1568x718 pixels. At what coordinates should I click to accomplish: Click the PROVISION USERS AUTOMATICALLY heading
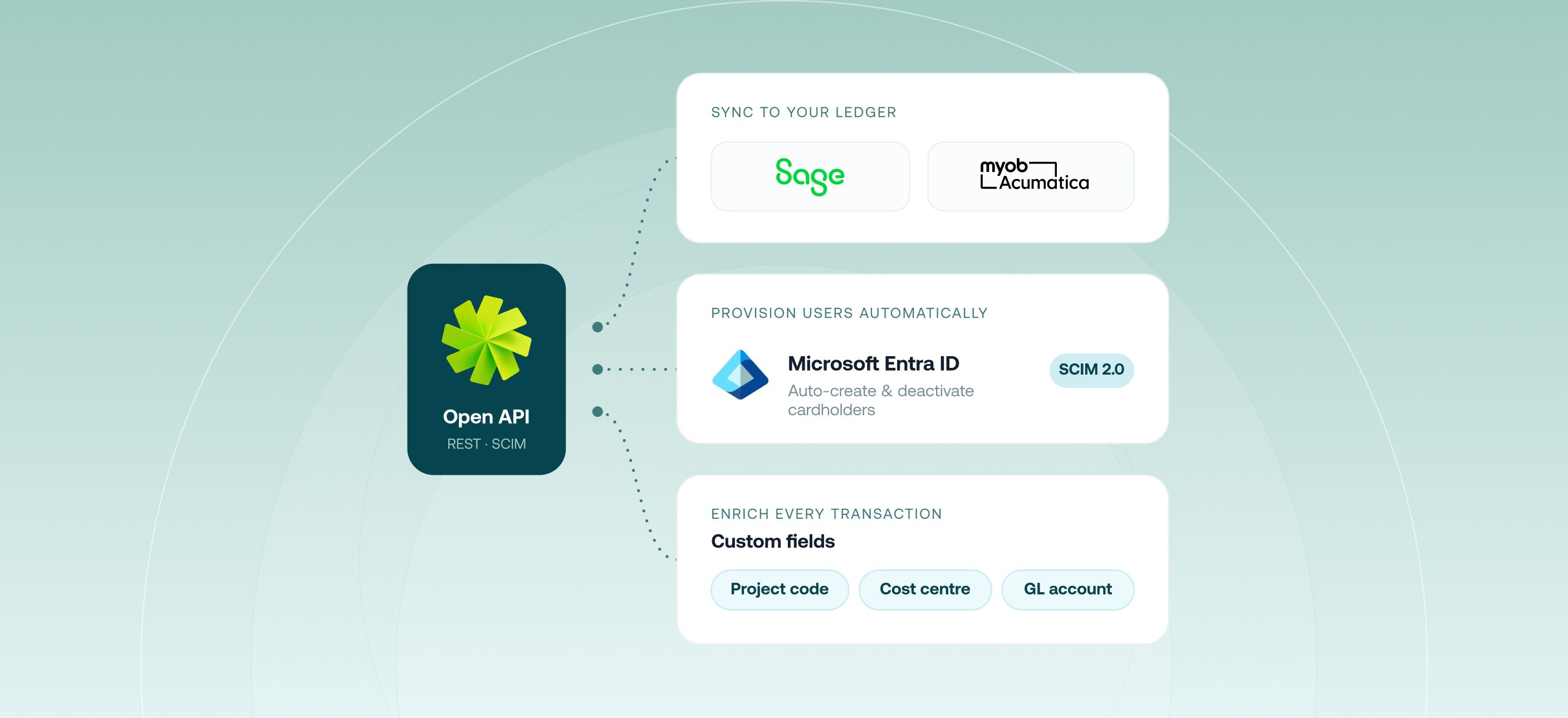[849, 313]
